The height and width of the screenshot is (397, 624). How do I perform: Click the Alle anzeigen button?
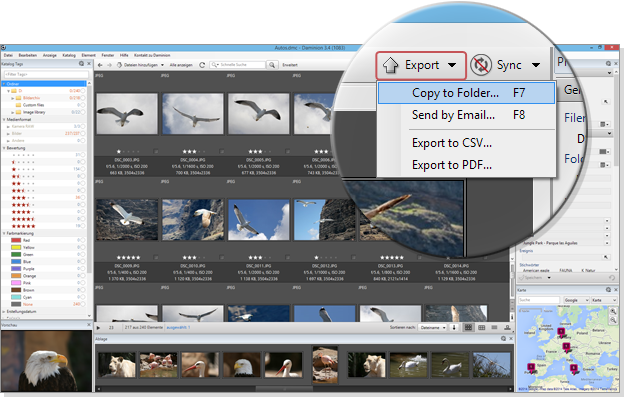click(181, 65)
